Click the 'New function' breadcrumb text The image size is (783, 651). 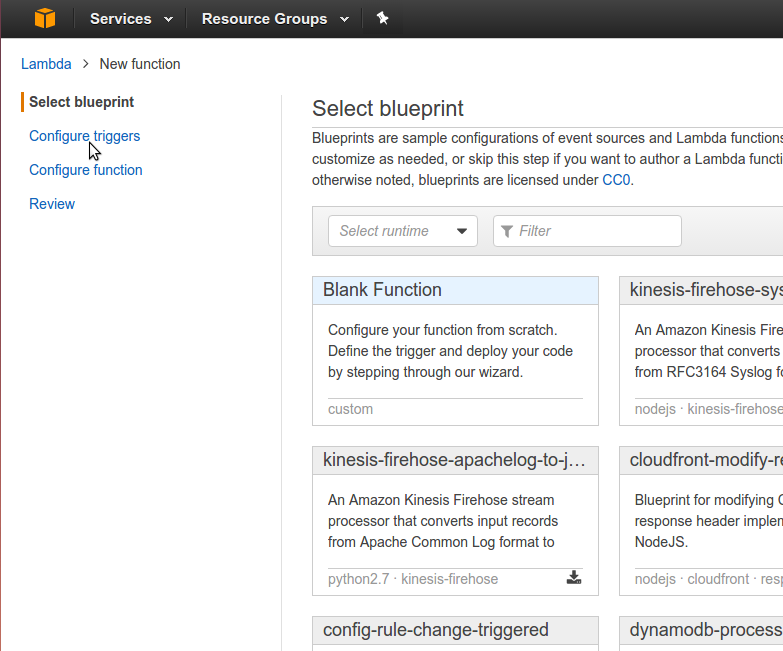tap(140, 64)
